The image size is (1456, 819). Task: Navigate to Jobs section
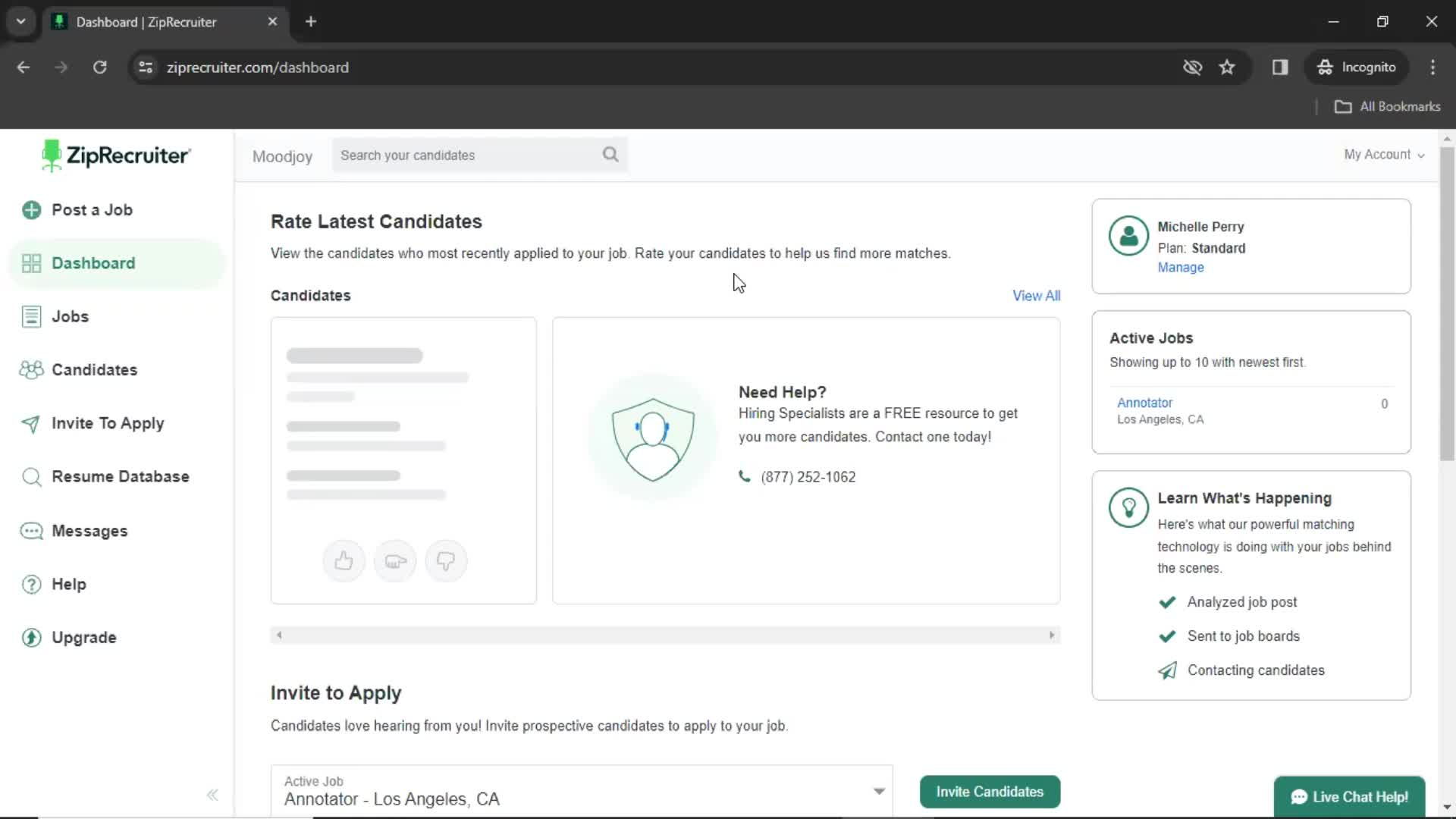(x=71, y=317)
